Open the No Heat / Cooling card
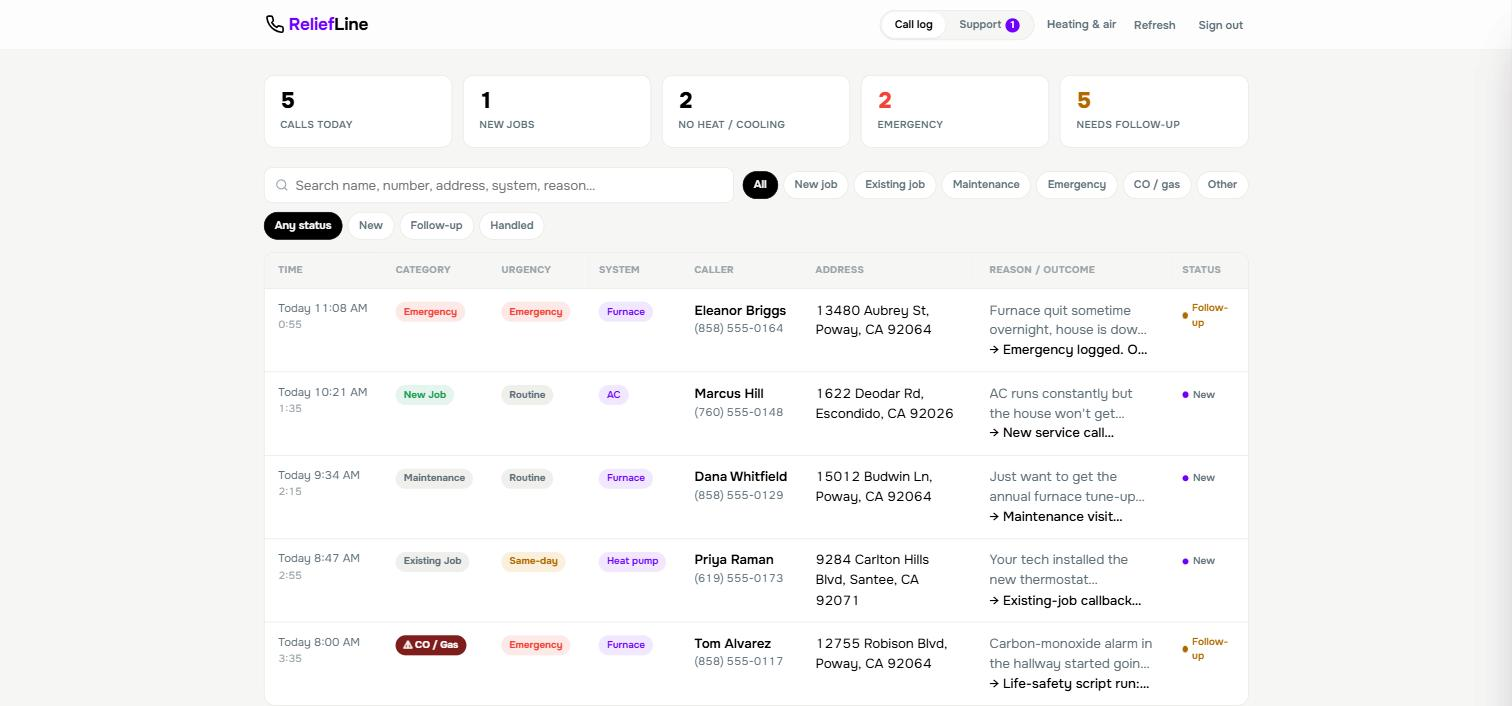The height and width of the screenshot is (706, 1512). (x=756, y=112)
